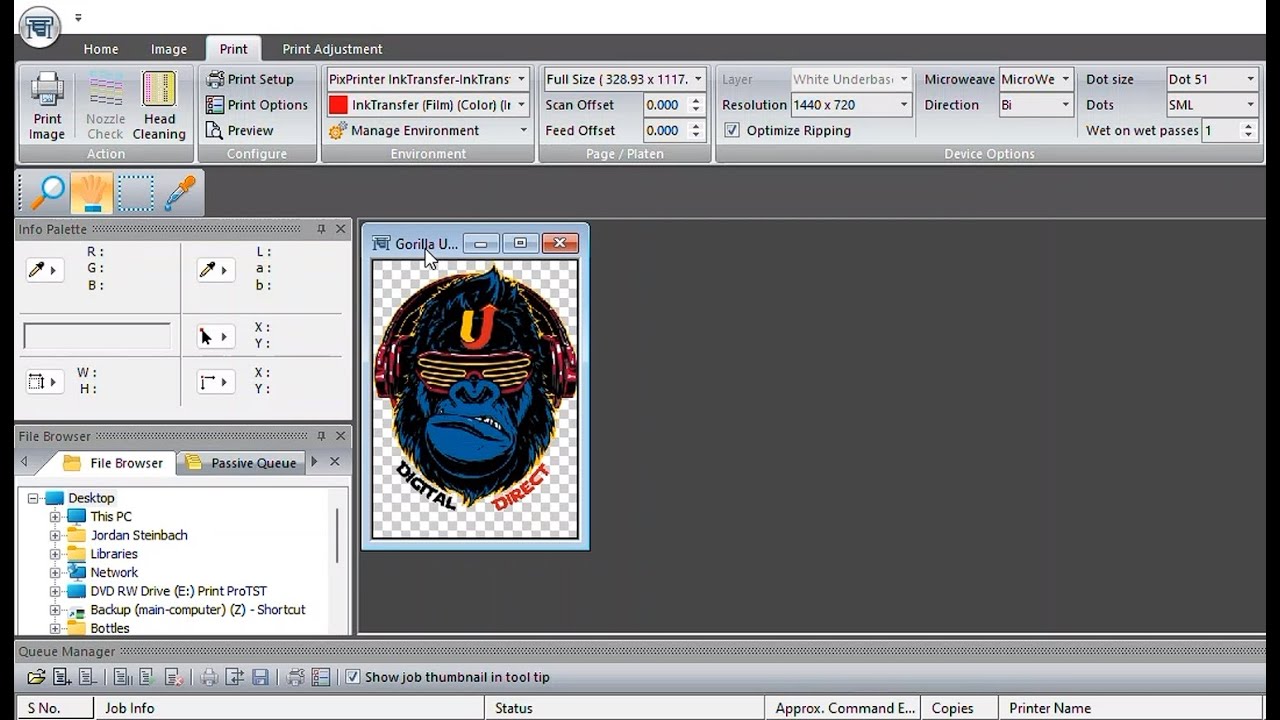Open Print Options
Image resolution: width=1280 pixels, height=720 pixels.
[257, 105]
